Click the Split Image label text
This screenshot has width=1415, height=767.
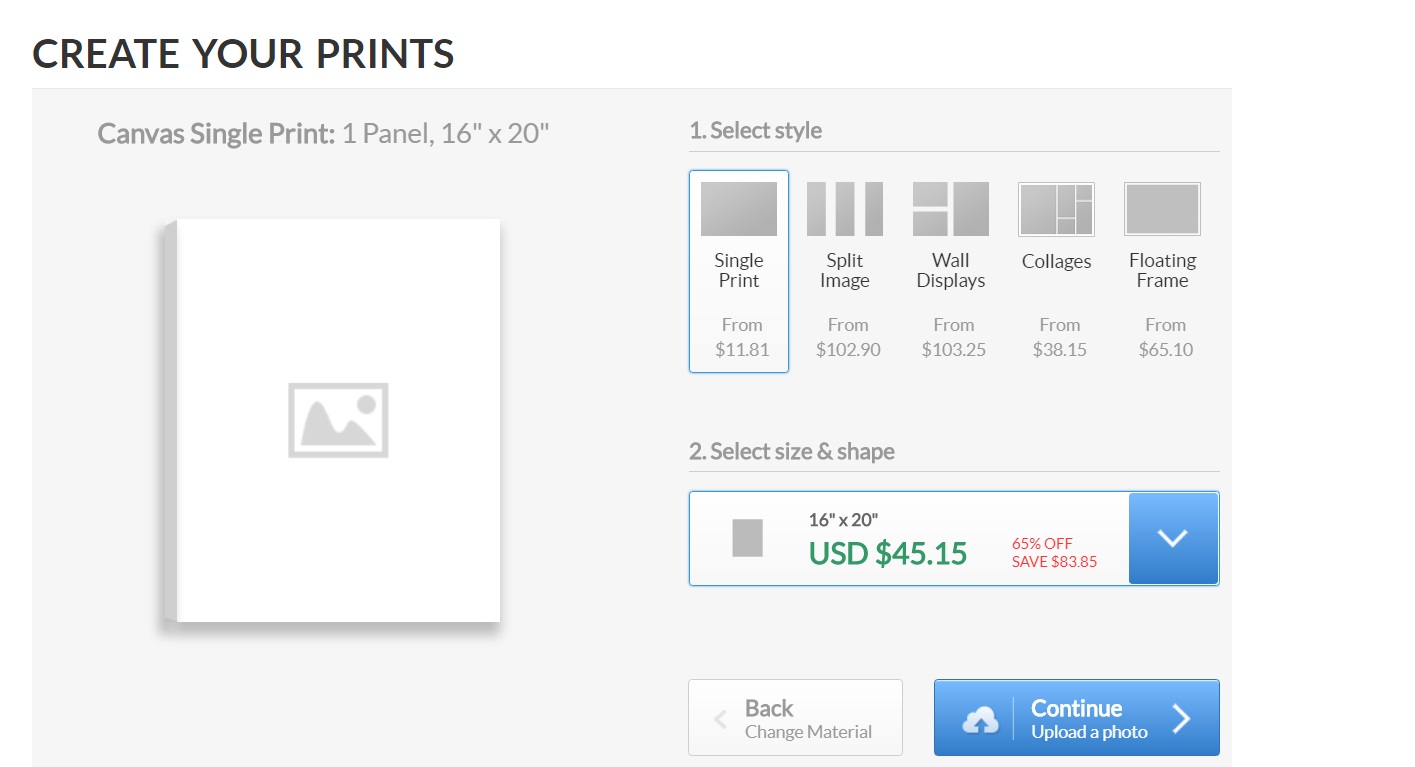(845, 271)
